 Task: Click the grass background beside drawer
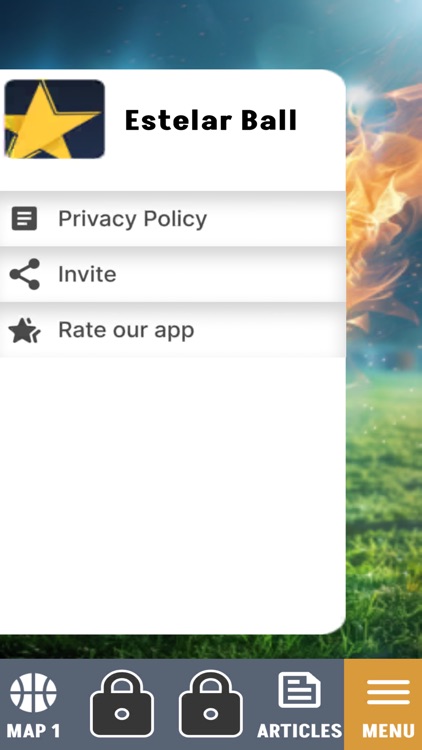384,526
